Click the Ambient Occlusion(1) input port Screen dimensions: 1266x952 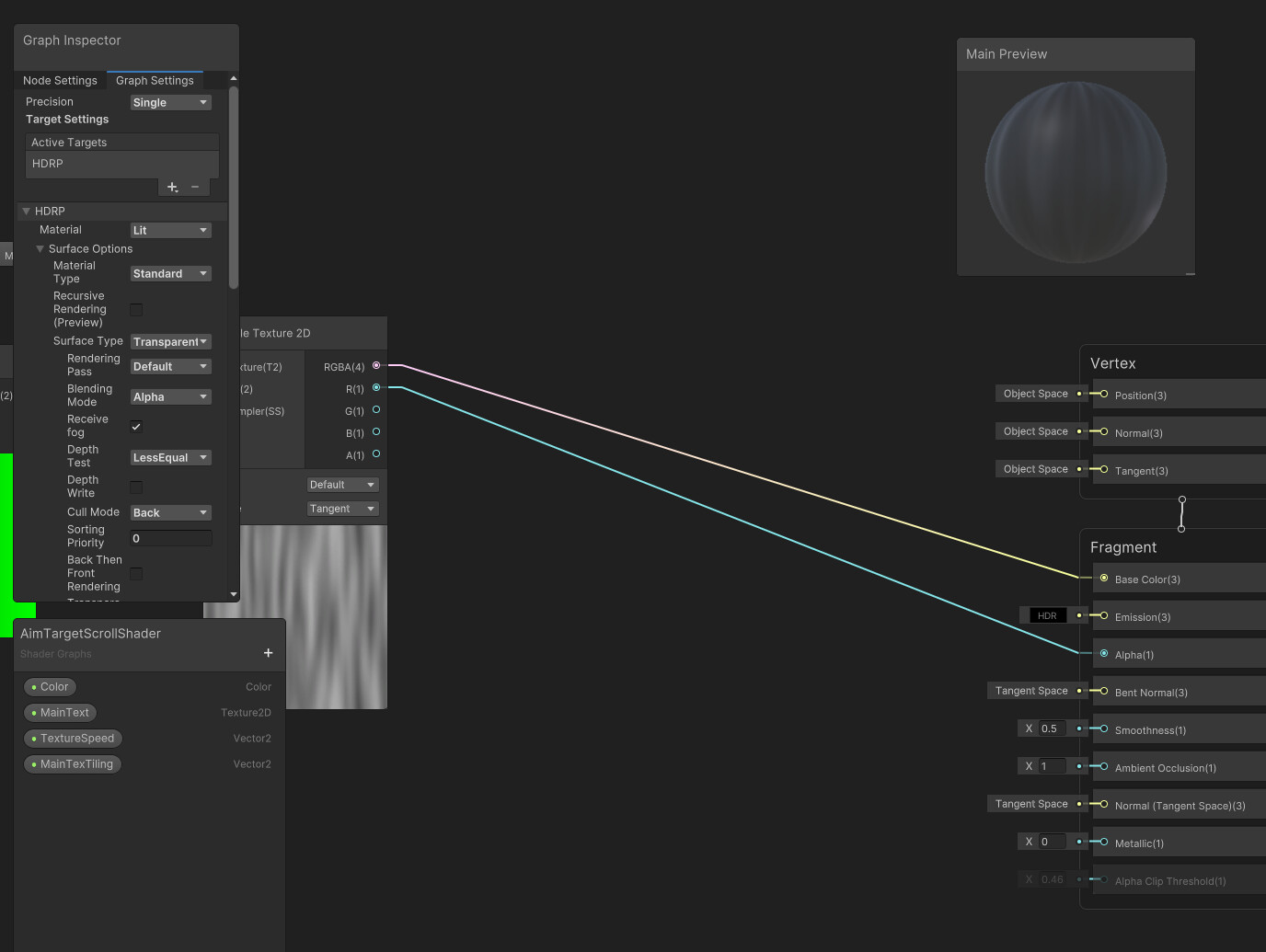click(1104, 767)
